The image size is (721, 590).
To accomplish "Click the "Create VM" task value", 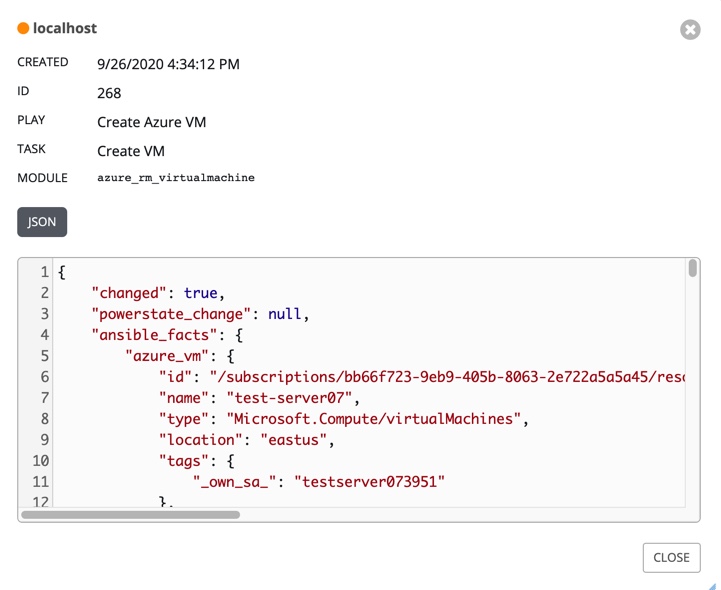I will click(131, 151).
